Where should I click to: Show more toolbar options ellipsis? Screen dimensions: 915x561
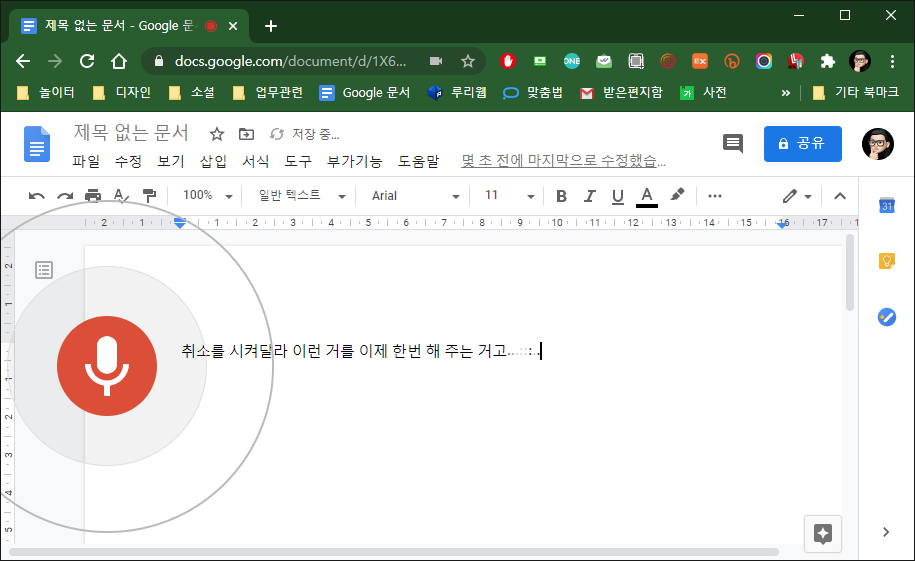coord(715,196)
